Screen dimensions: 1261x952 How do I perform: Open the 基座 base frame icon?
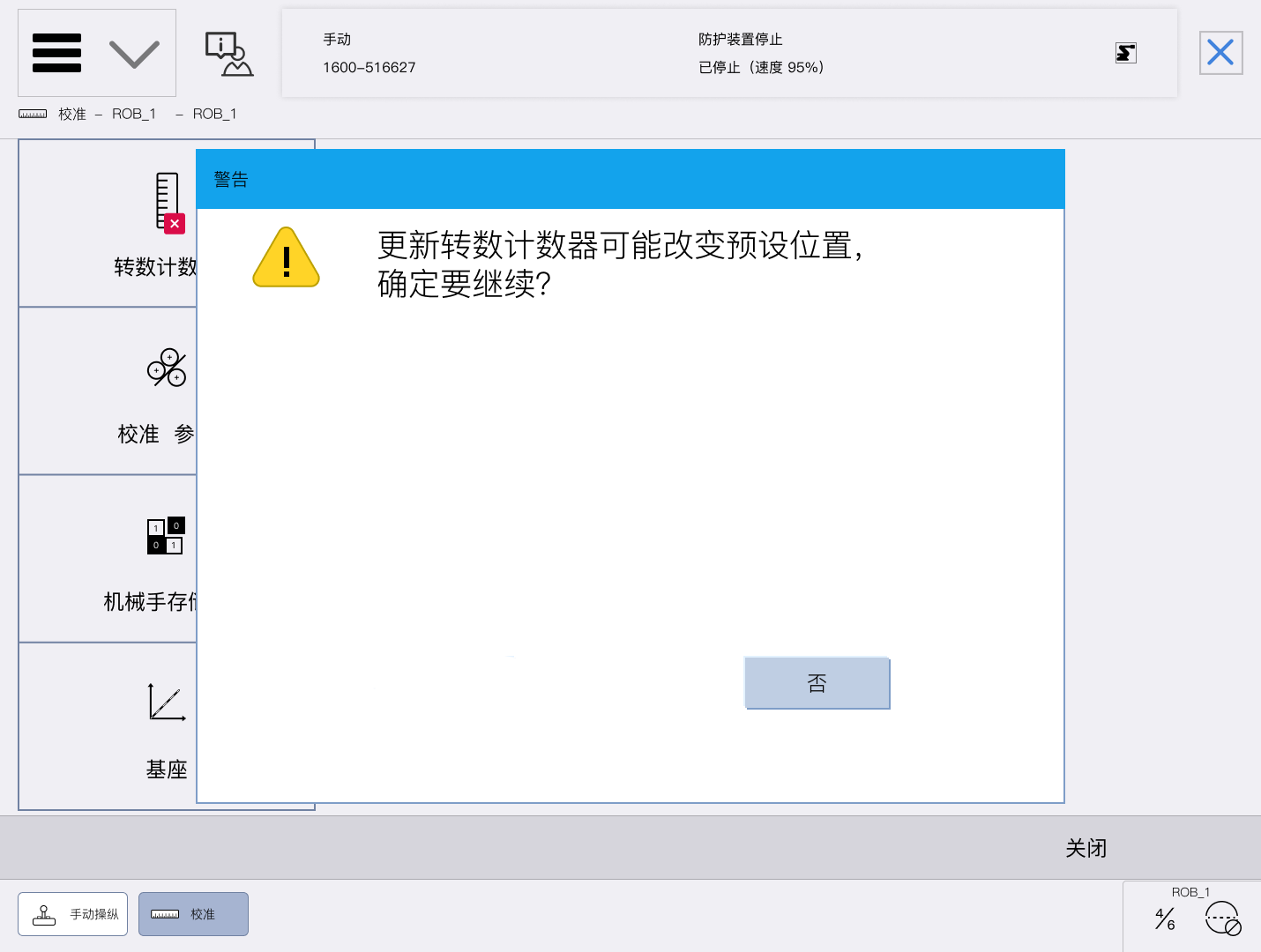(167, 703)
